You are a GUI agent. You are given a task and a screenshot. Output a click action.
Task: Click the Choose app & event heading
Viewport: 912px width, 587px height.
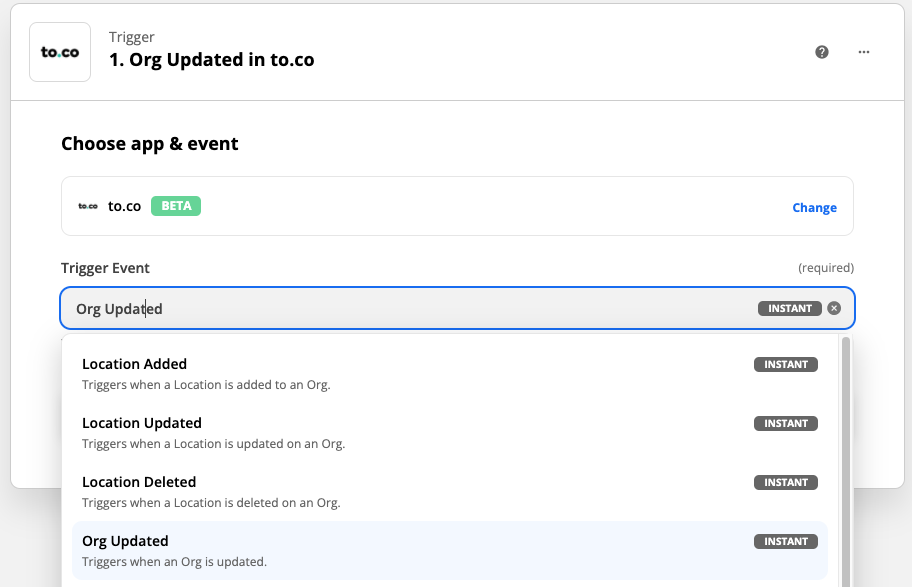(150, 144)
